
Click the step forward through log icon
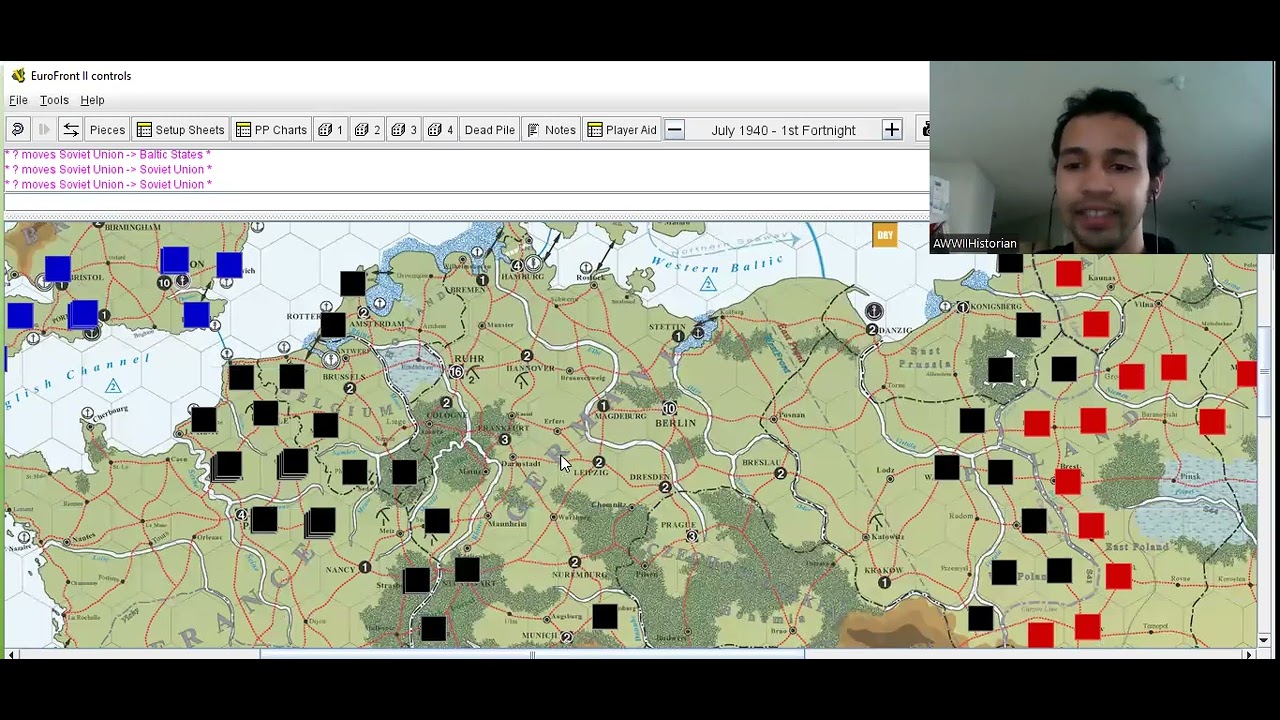(44, 130)
